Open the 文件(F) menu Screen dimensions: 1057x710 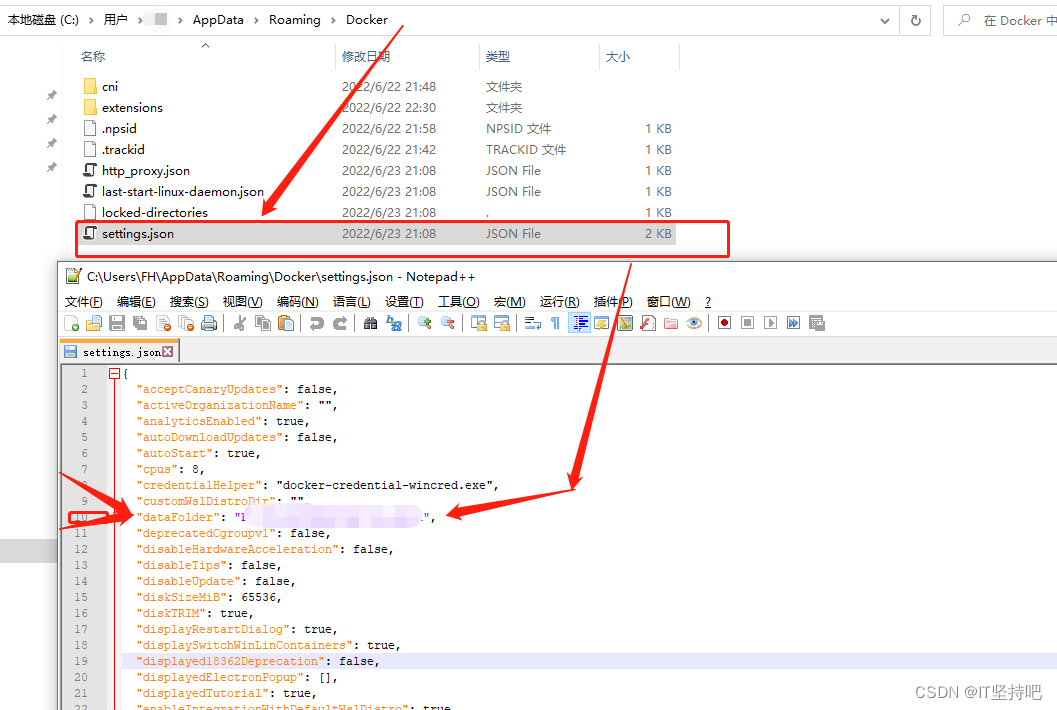(84, 302)
